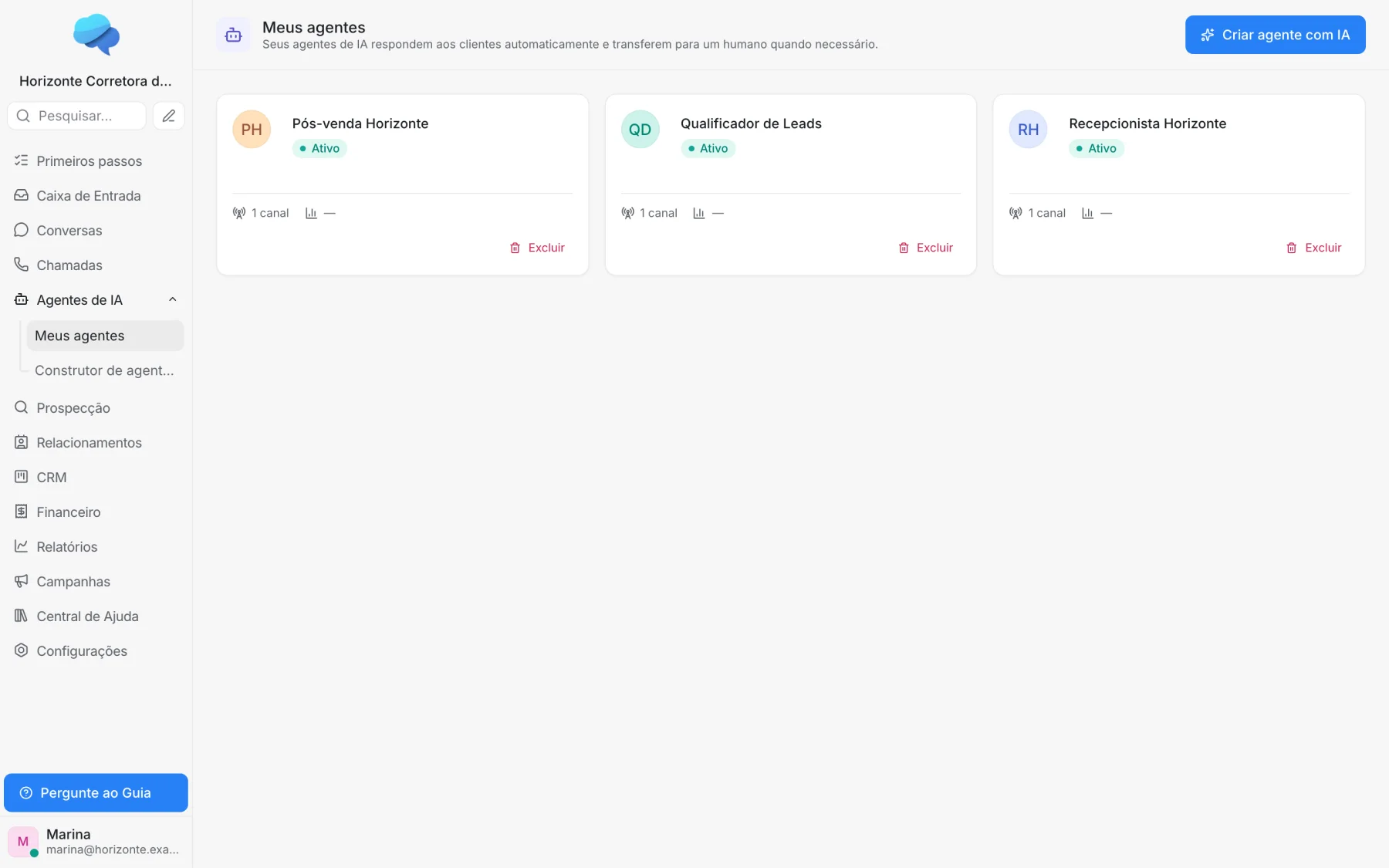Go to Caixa de Entrada
The height and width of the screenshot is (868, 1389).
point(96,195)
